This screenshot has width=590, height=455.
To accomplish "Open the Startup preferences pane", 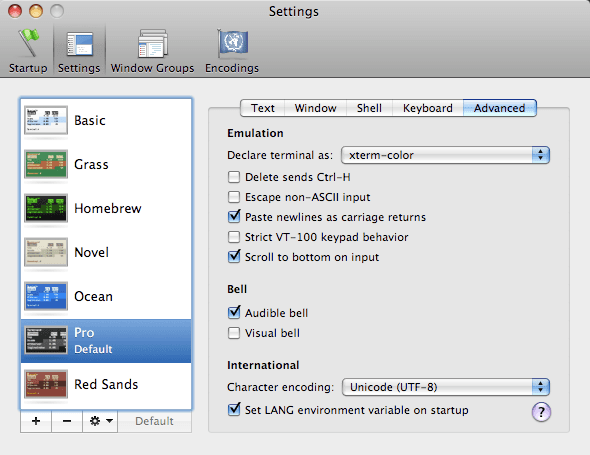I will tap(28, 51).
